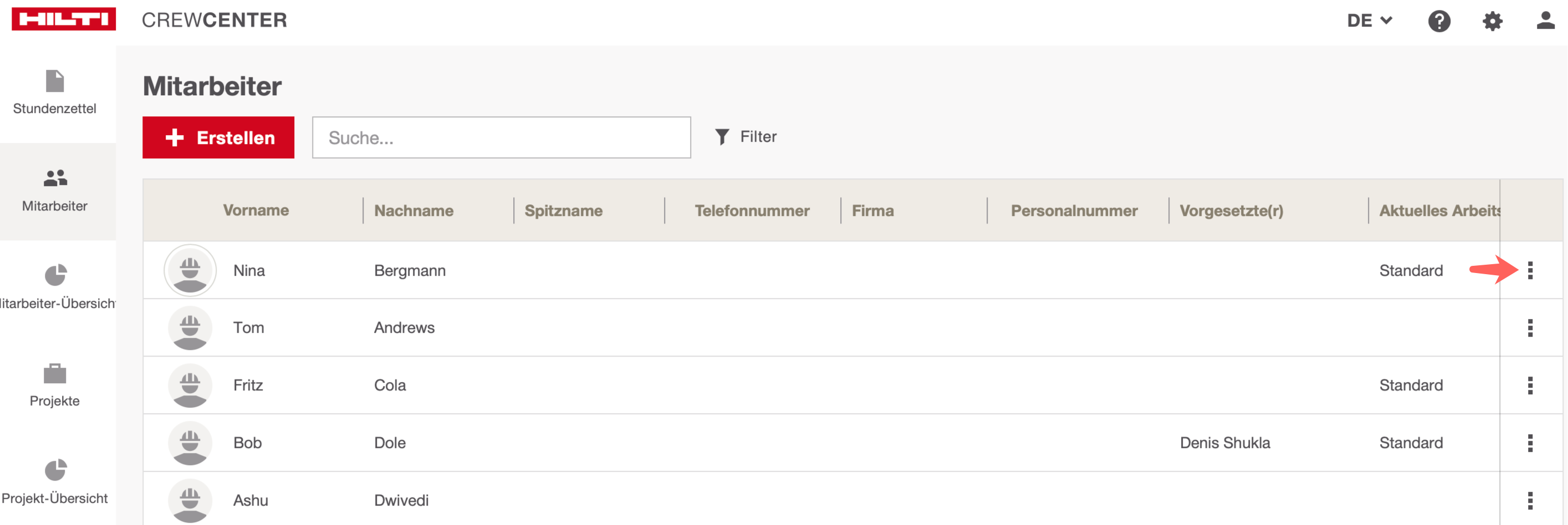This screenshot has height=525, width=1568.
Task: Open three-dot menu for Tom Andrews
Action: pyautogui.click(x=1530, y=328)
